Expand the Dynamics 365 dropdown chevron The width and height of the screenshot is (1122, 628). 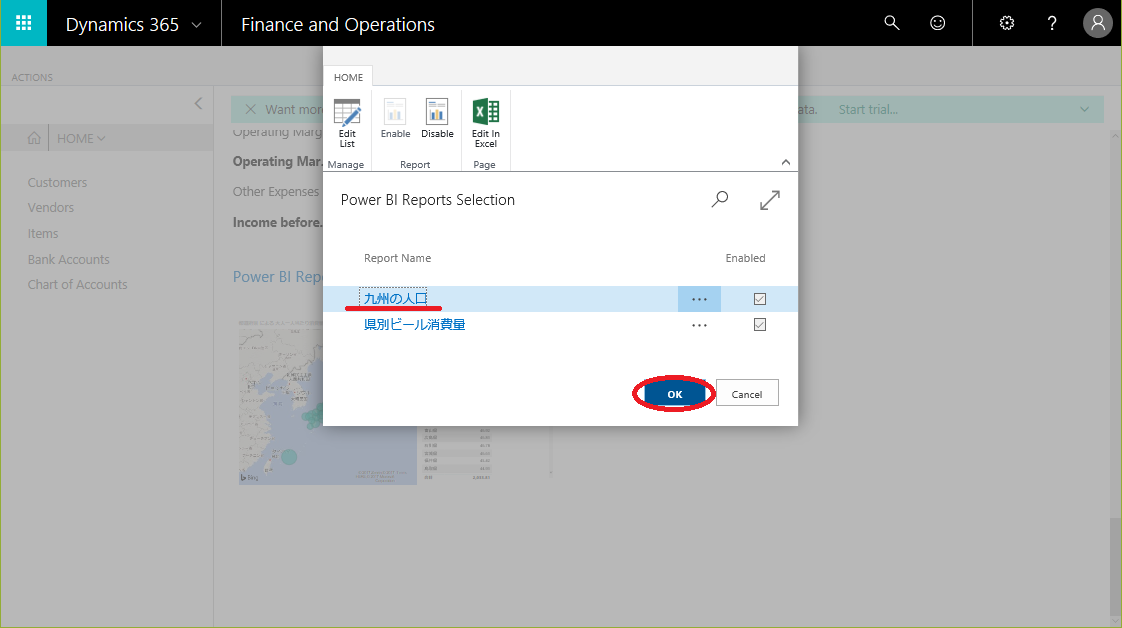click(197, 25)
